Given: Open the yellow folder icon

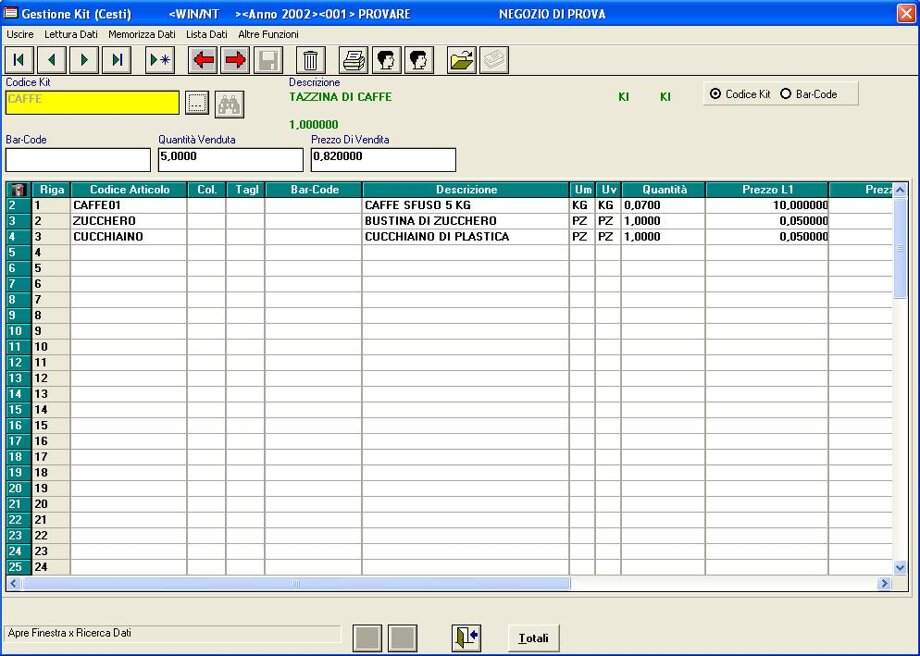Looking at the screenshot, I should [461, 60].
